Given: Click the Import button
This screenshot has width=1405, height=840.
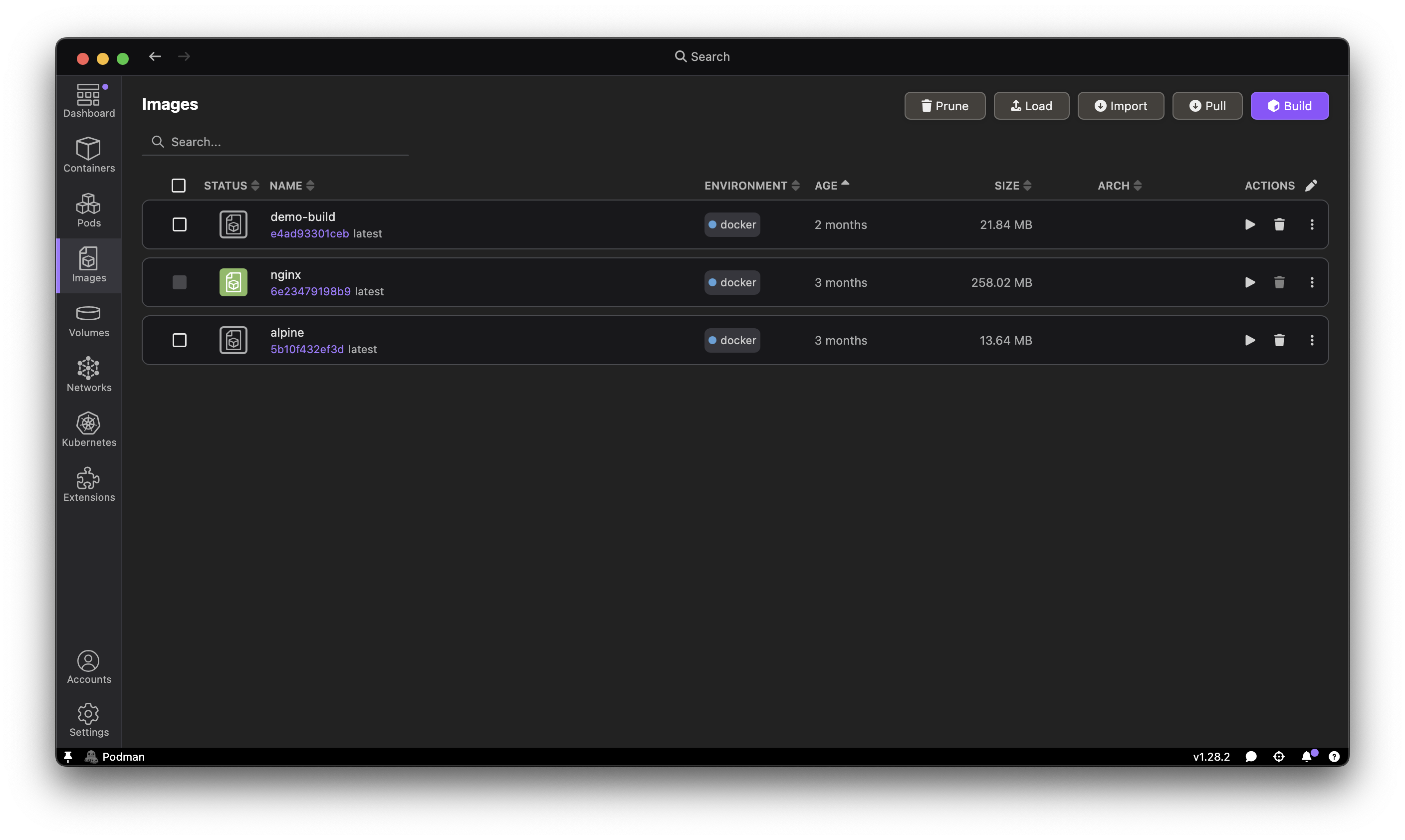Looking at the screenshot, I should pyautogui.click(x=1120, y=106).
